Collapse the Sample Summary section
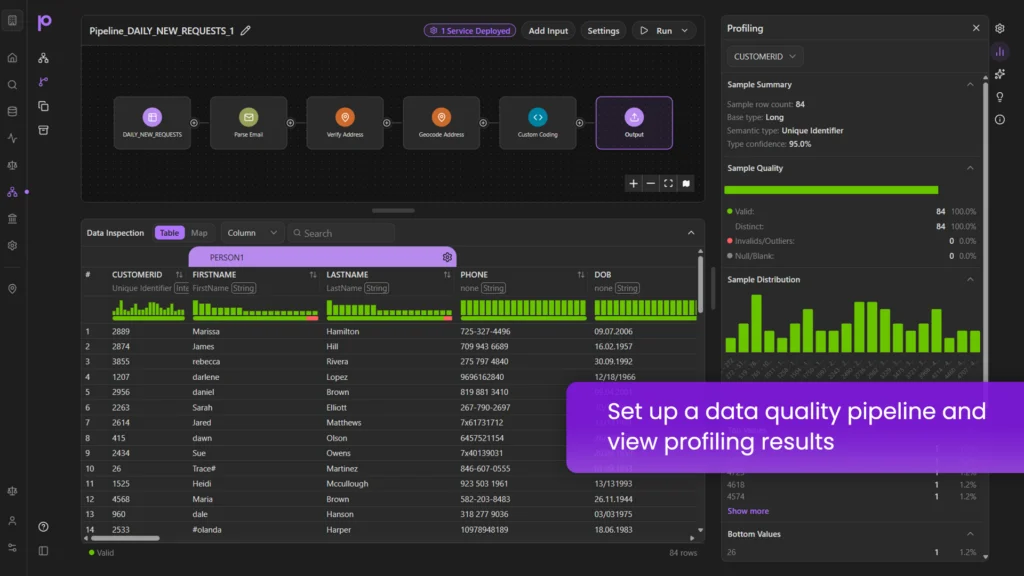Screen dimensions: 1024x576 click(970, 84)
